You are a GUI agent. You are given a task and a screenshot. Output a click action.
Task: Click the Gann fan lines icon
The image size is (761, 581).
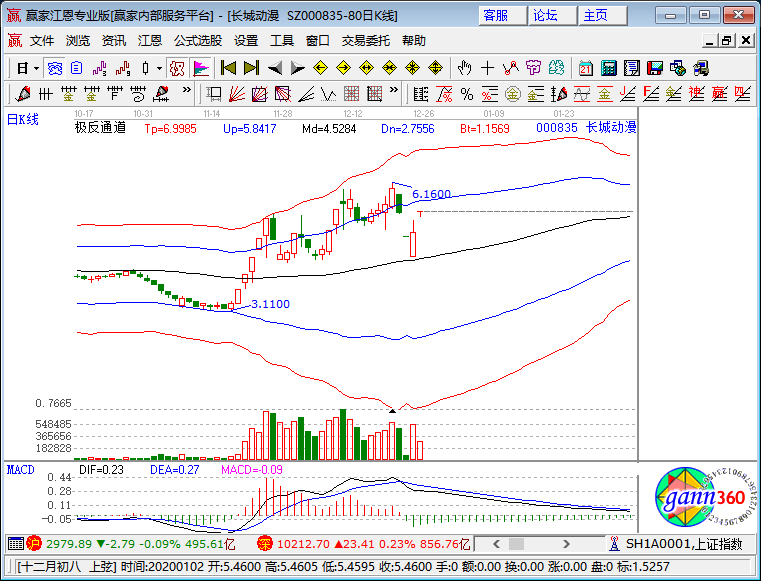tap(236, 94)
